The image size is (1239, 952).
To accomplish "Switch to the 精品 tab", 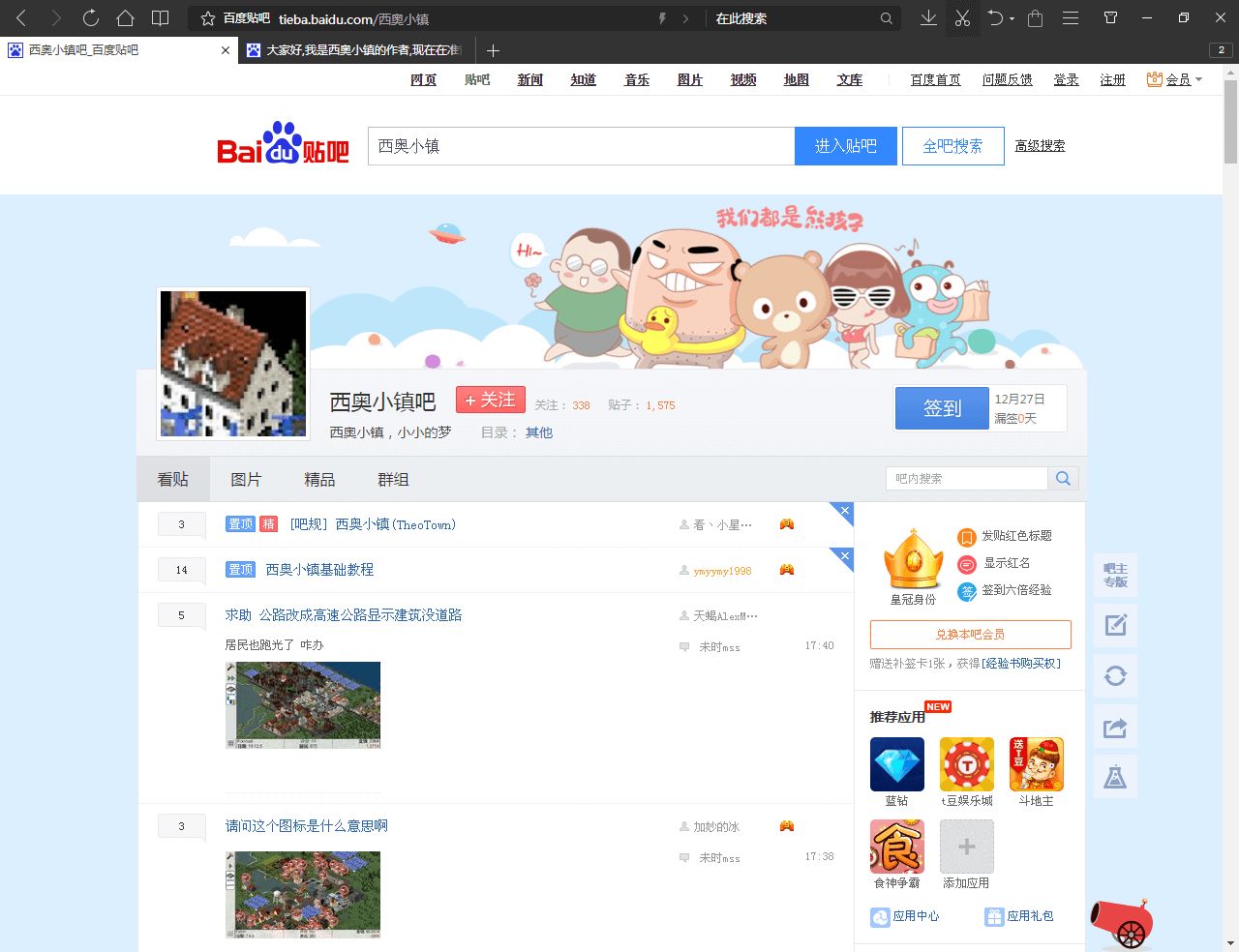I will click(319, 480).
